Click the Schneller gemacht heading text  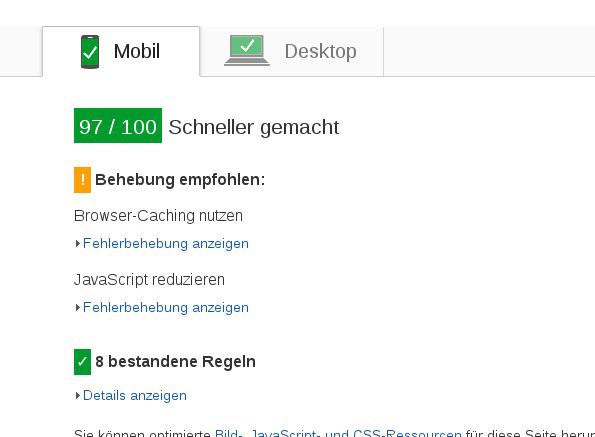pos(254,127)
